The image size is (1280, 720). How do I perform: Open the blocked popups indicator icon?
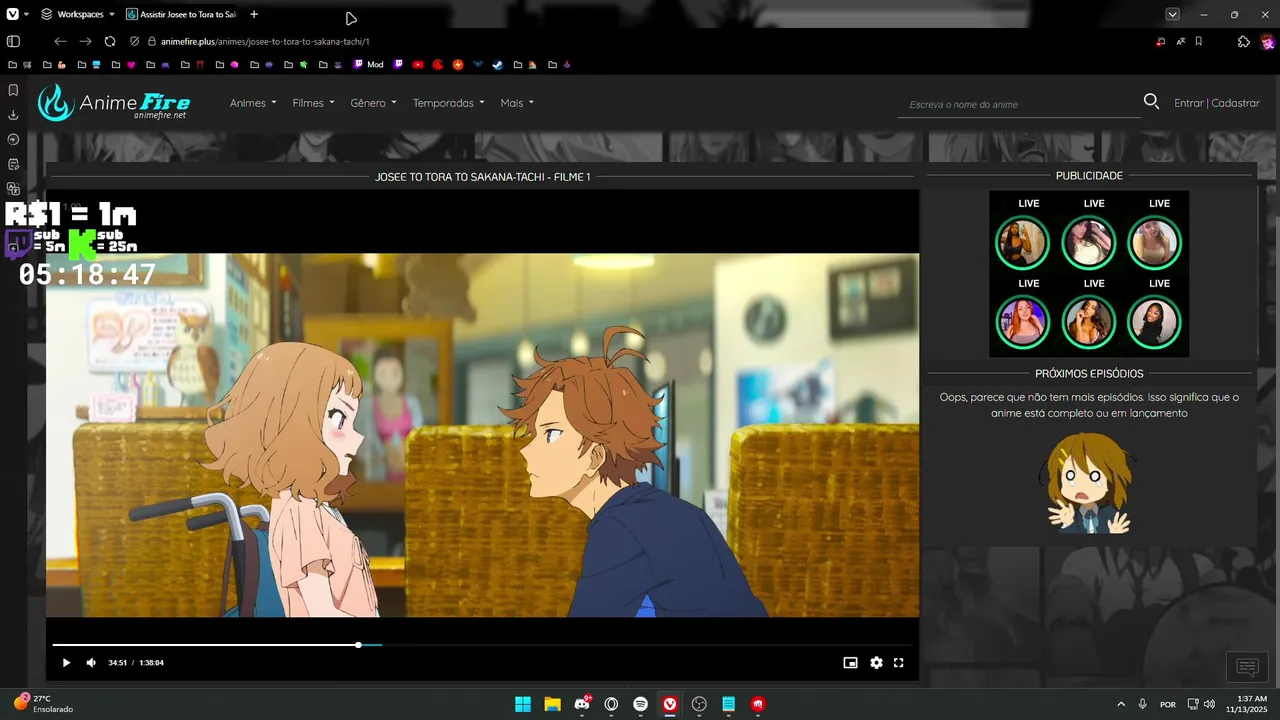[x=1160, y=41]
